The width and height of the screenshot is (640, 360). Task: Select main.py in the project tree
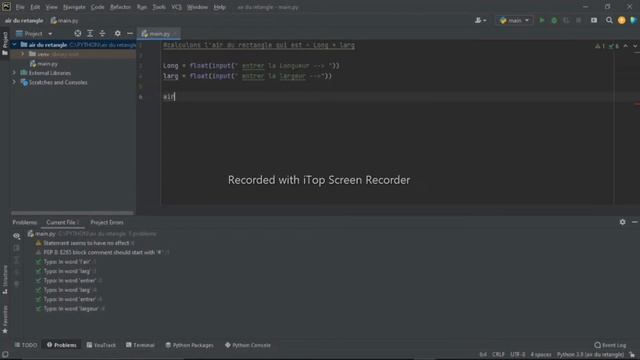[x=44, y=64]
